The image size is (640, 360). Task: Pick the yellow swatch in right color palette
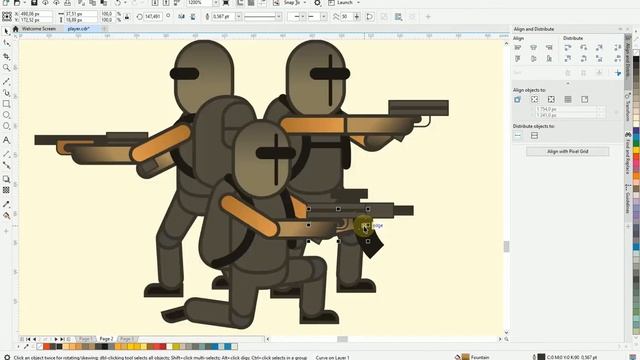[x=636, y=151]
